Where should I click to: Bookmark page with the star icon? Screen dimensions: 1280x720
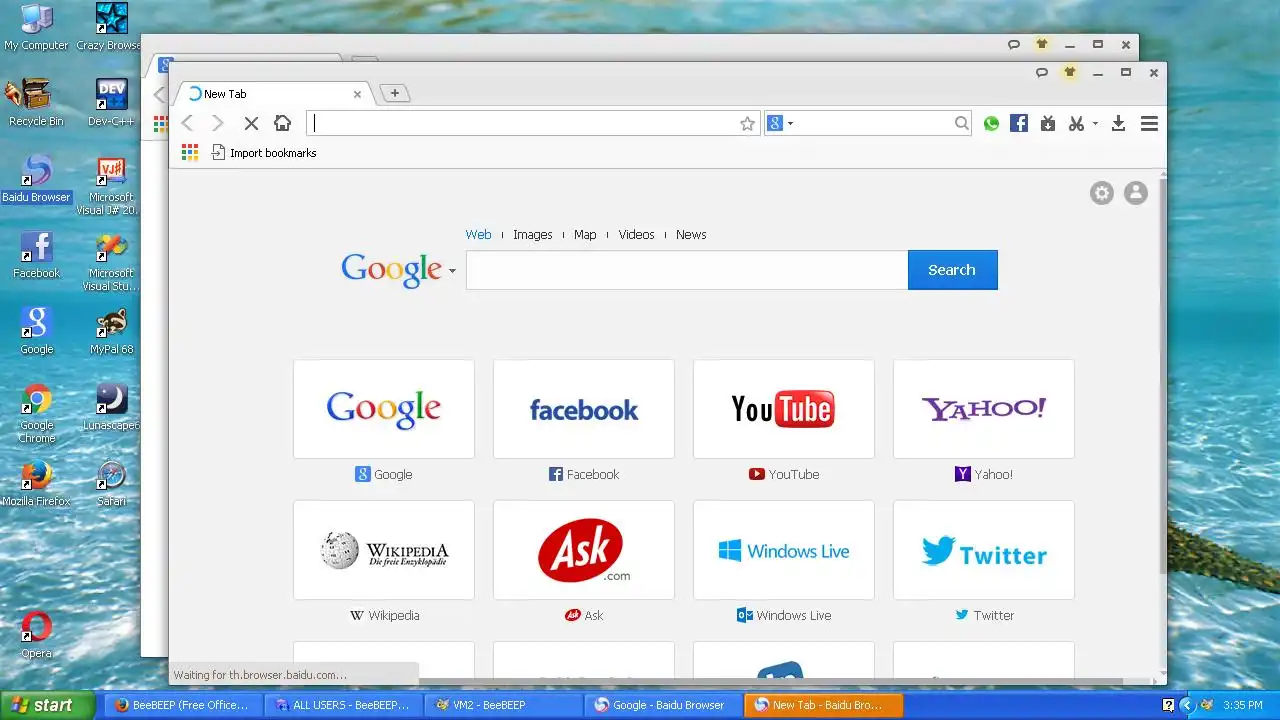(x=747, y=123)
